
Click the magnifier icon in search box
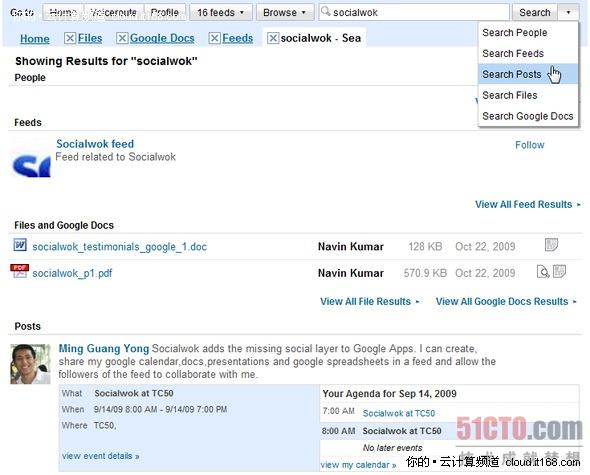point(325,12)
